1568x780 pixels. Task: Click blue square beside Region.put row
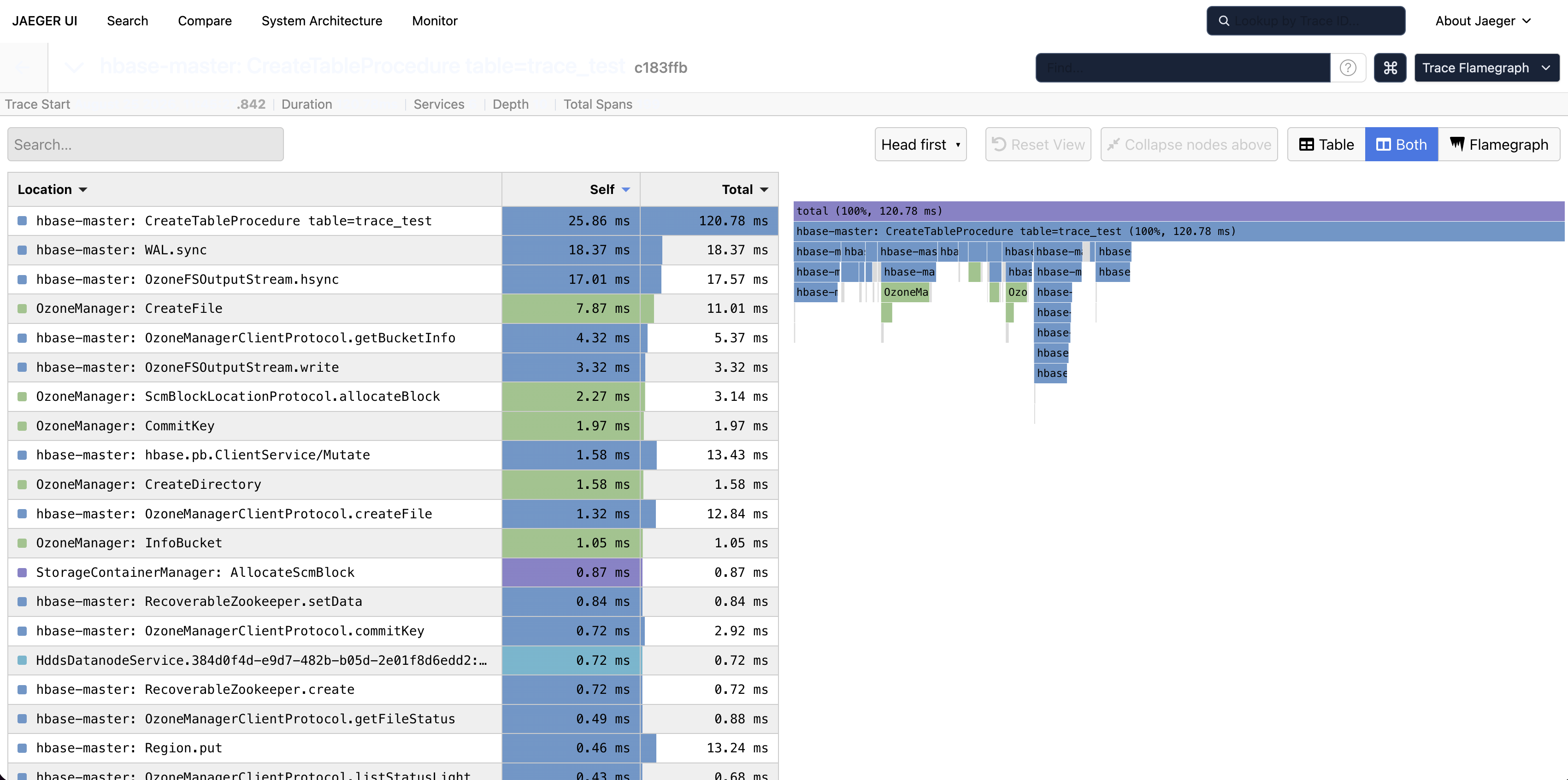pos(23,748)
